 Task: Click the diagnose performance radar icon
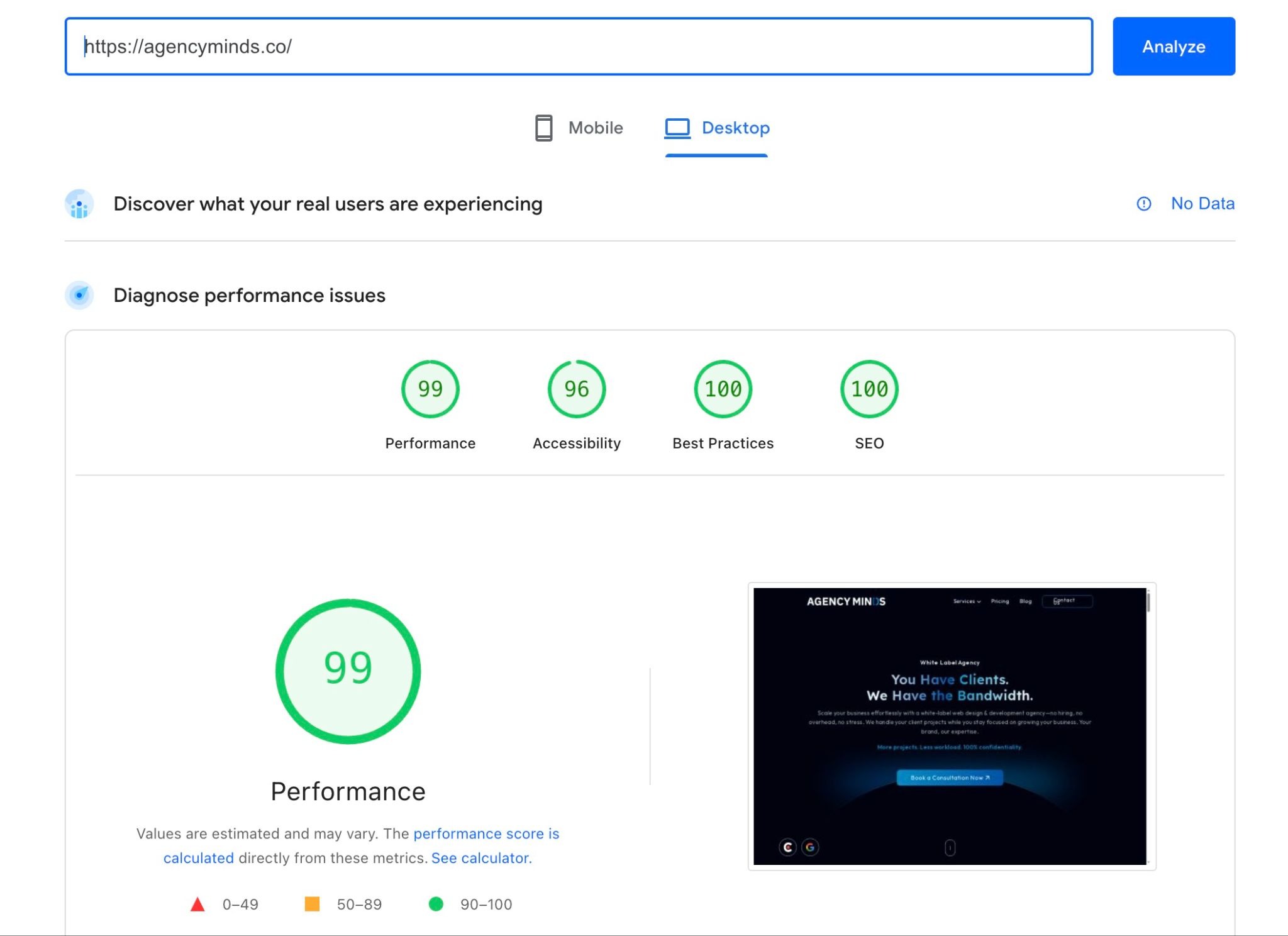pyautogui.click(x=79, y=295)
